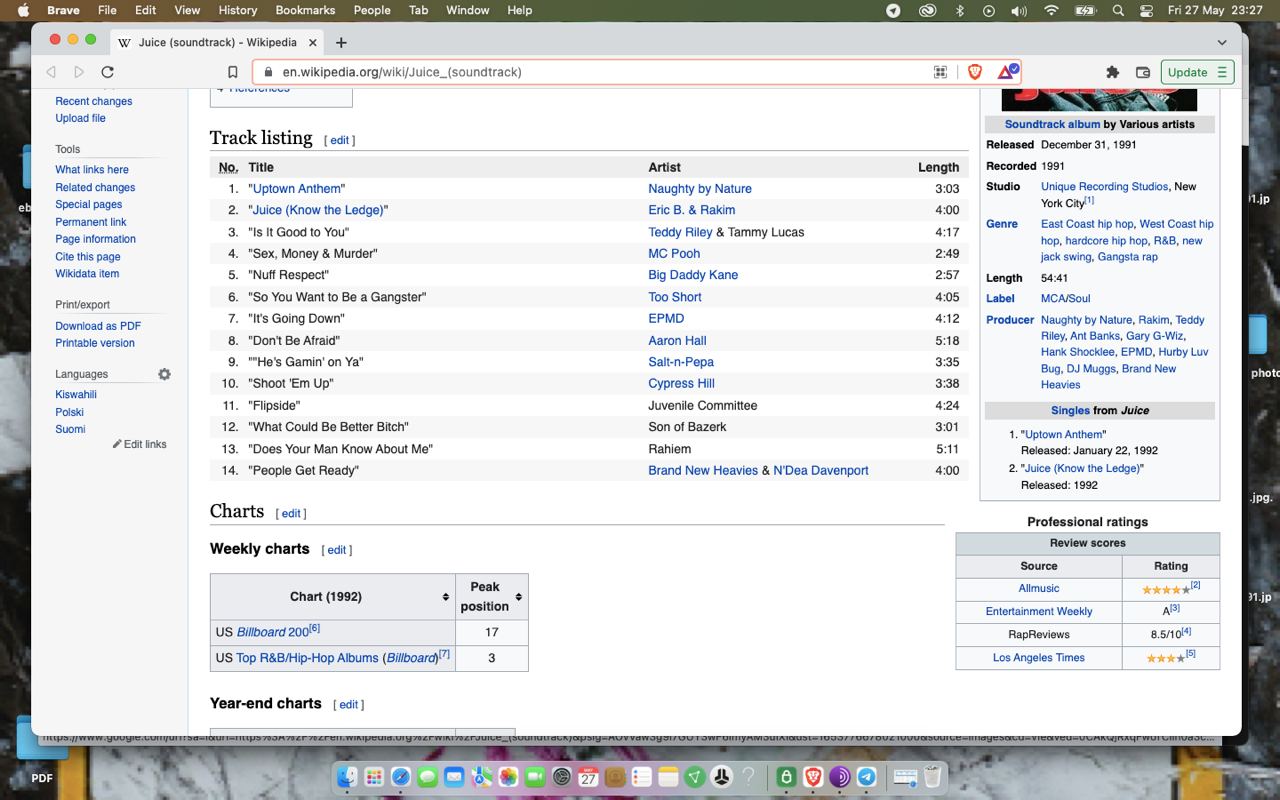Open Calendar from the dock
This screenshot has width=1280, height=800.
click(588, 777)
